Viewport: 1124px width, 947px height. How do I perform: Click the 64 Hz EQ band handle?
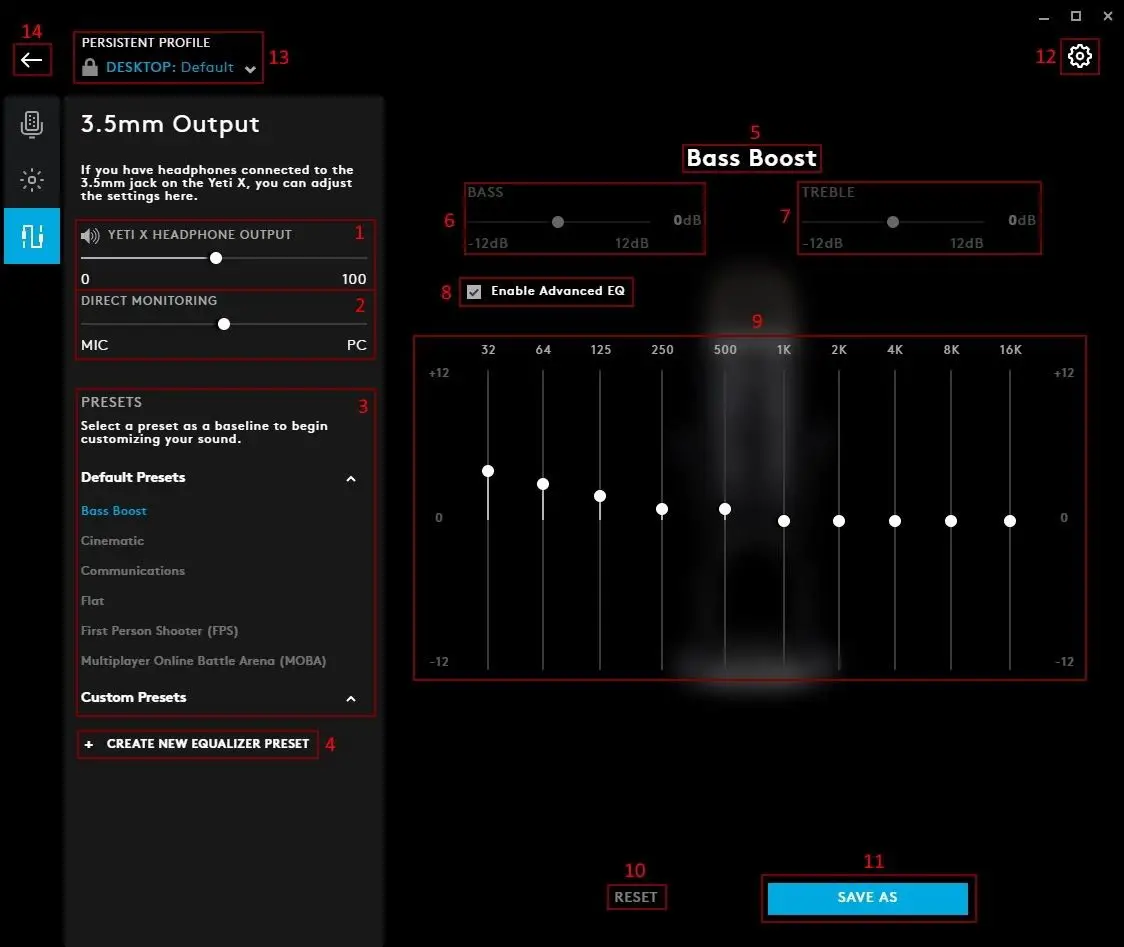tap(543, 484)
